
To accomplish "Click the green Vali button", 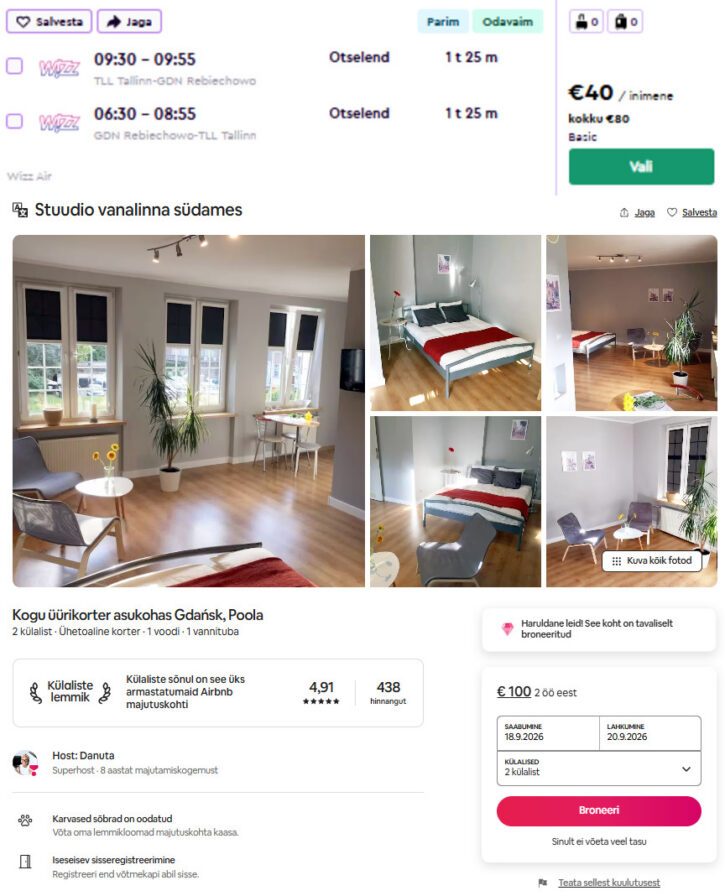I will point(641,166).
